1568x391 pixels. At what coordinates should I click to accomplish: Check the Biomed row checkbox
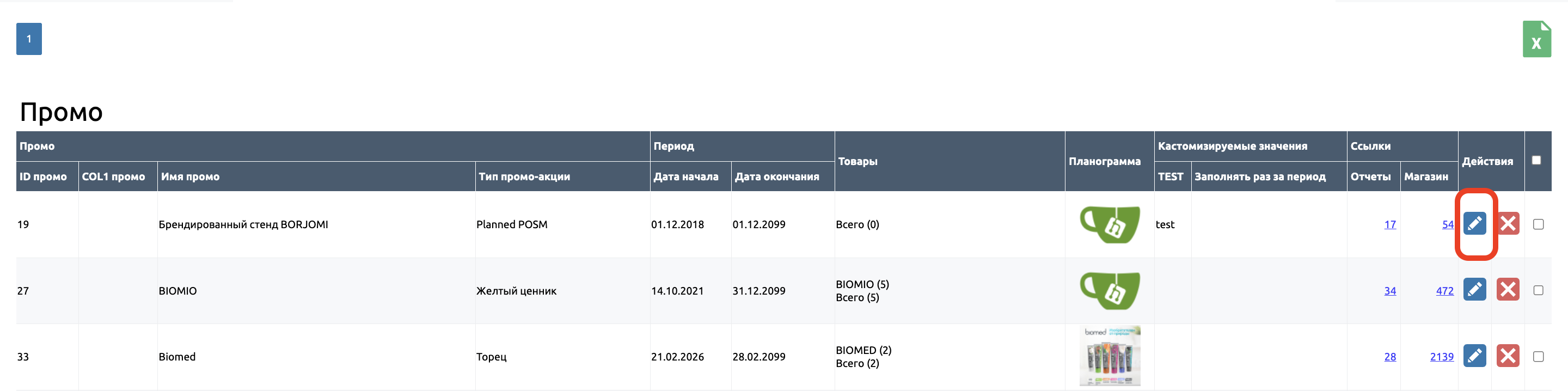(x=1538, y=356)
